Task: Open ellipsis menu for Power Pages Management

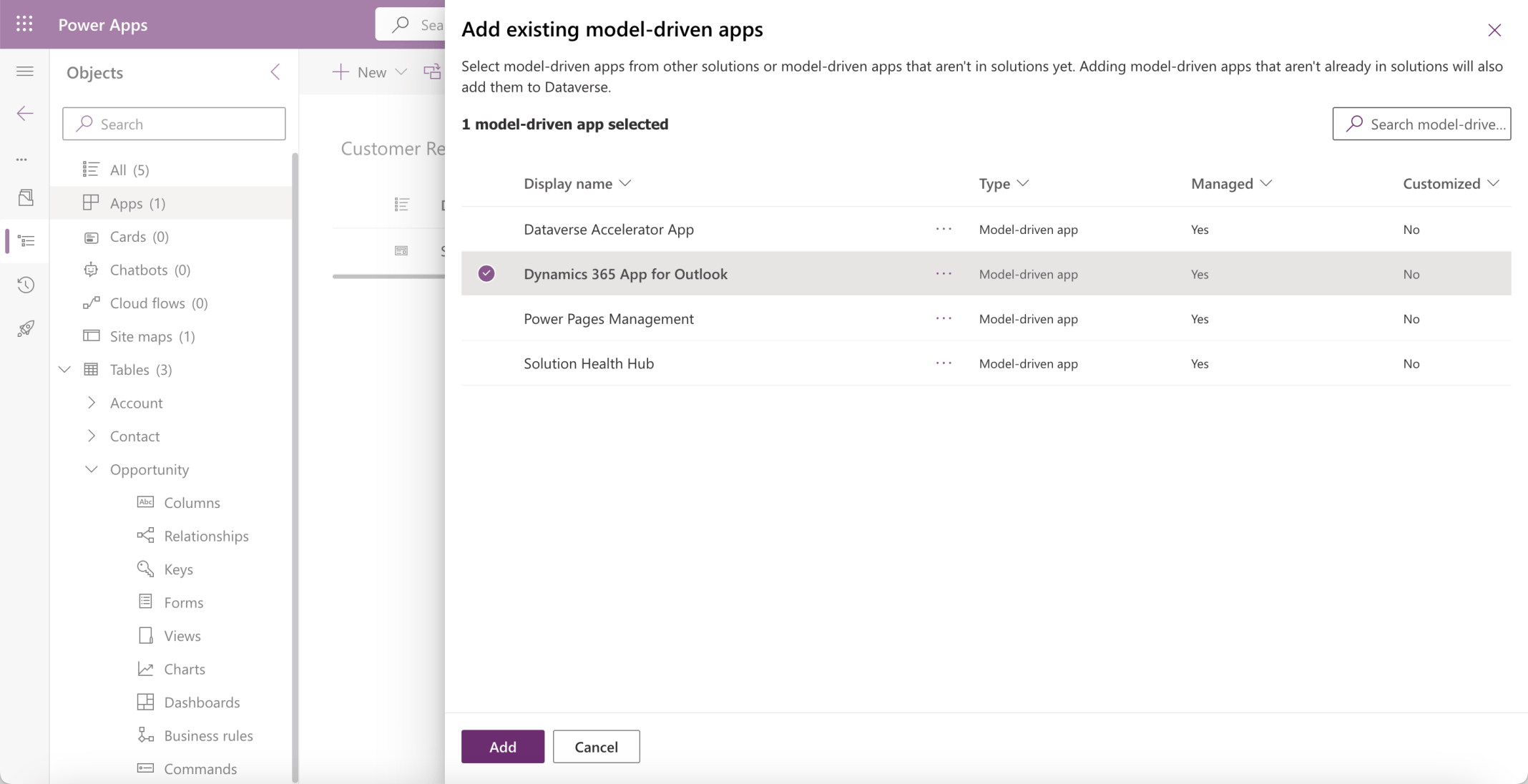Action: pyautogui.click(x=943, y=318)
